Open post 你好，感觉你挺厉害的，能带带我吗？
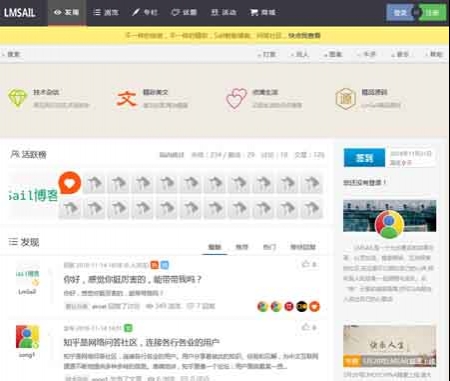450x381 pixels. [x=133, y=279]
